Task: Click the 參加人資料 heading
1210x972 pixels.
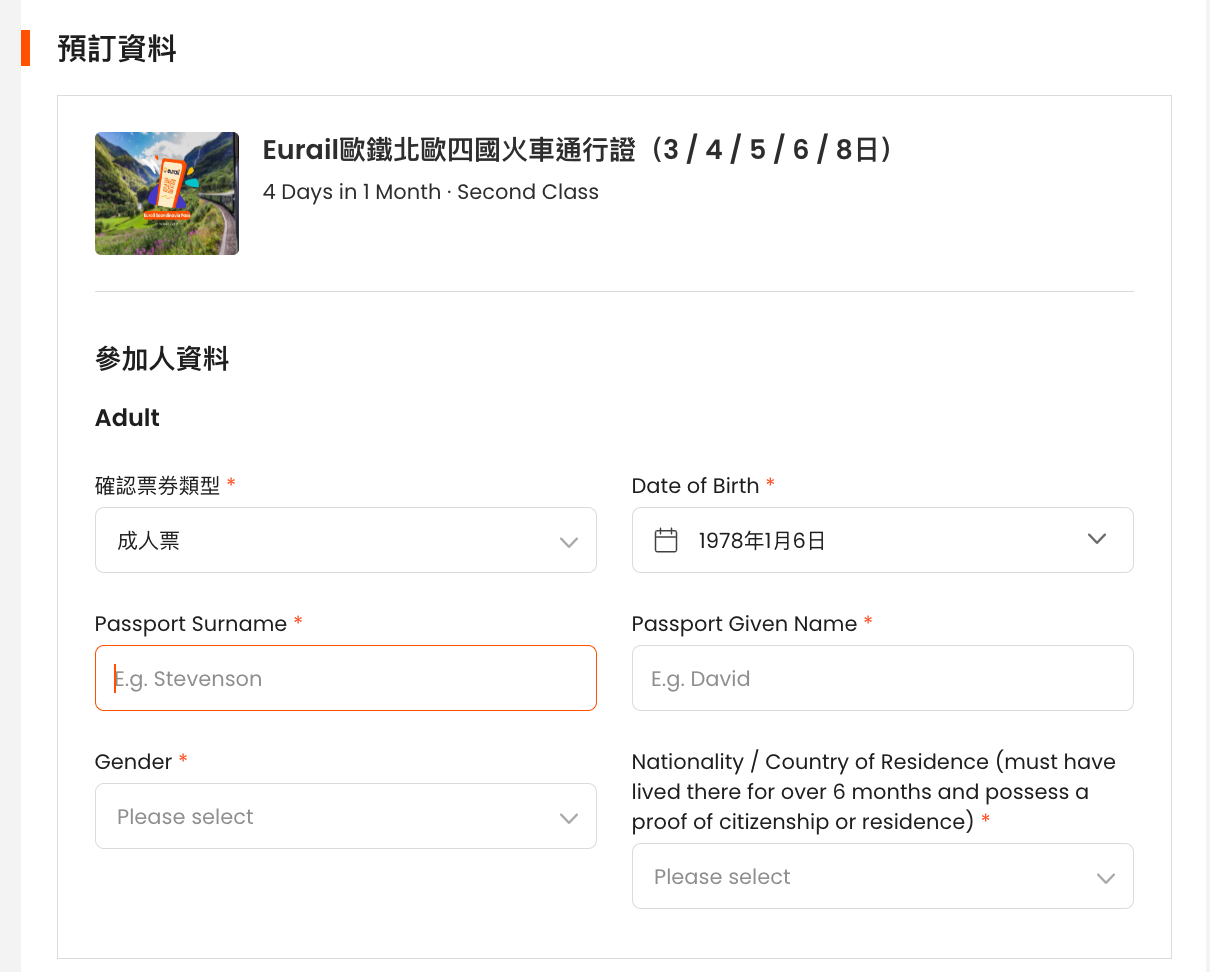Action: (162, 359)
